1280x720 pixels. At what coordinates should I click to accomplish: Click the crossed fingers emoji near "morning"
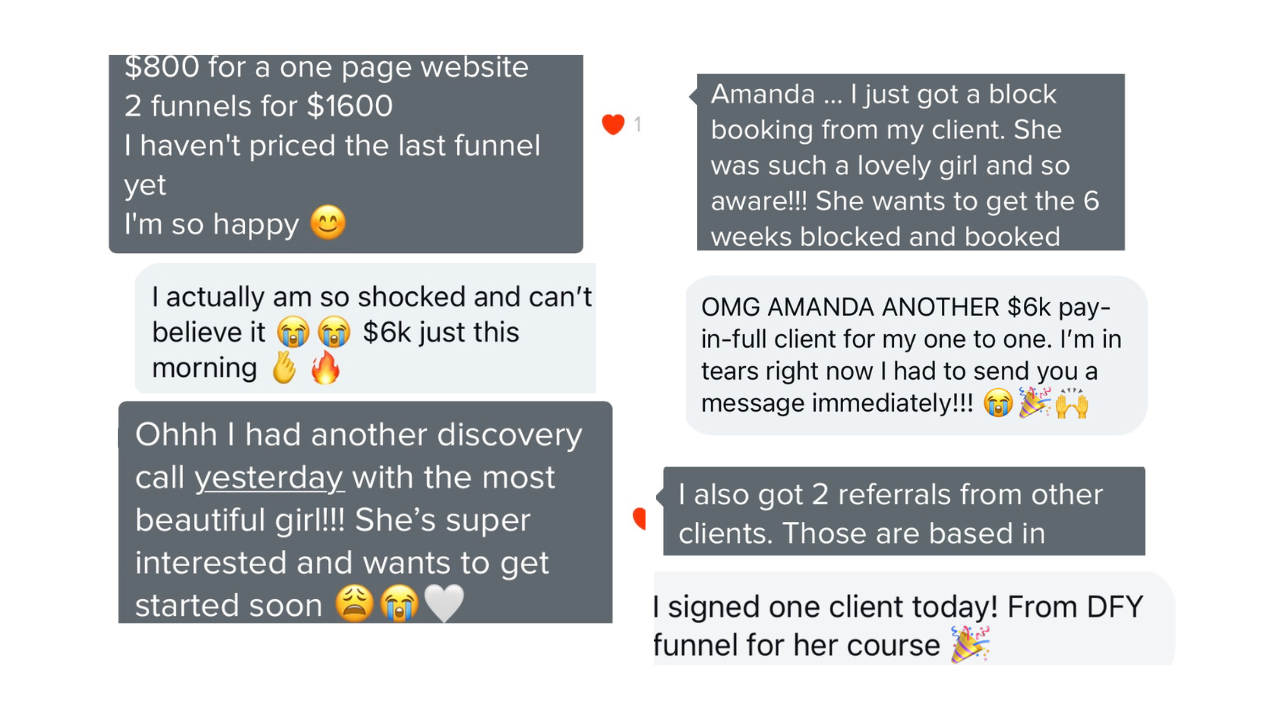click(284, 368)
